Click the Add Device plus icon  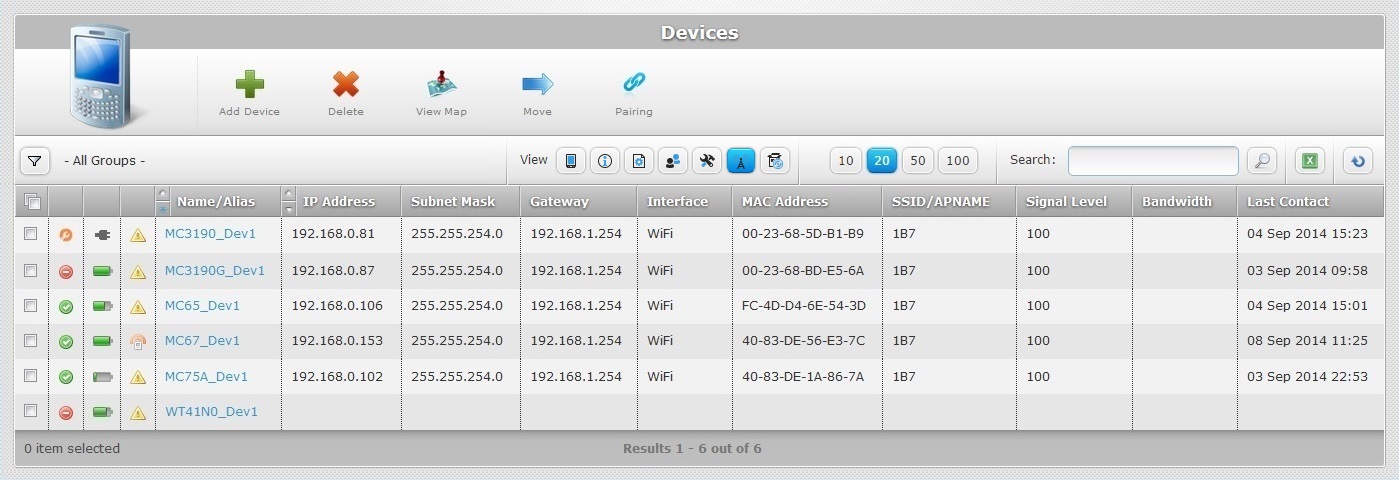[x=249, y=84]
